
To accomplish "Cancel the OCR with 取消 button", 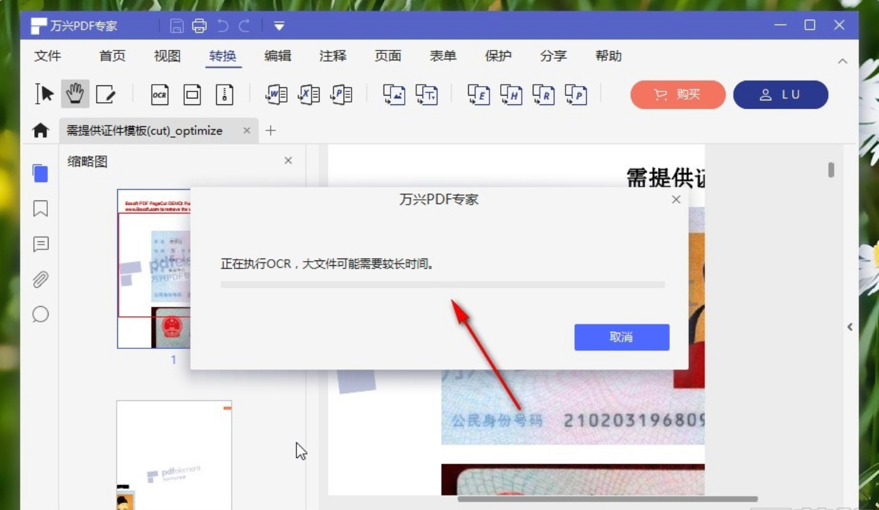I will pyautogui.click(x=622, y=337).
